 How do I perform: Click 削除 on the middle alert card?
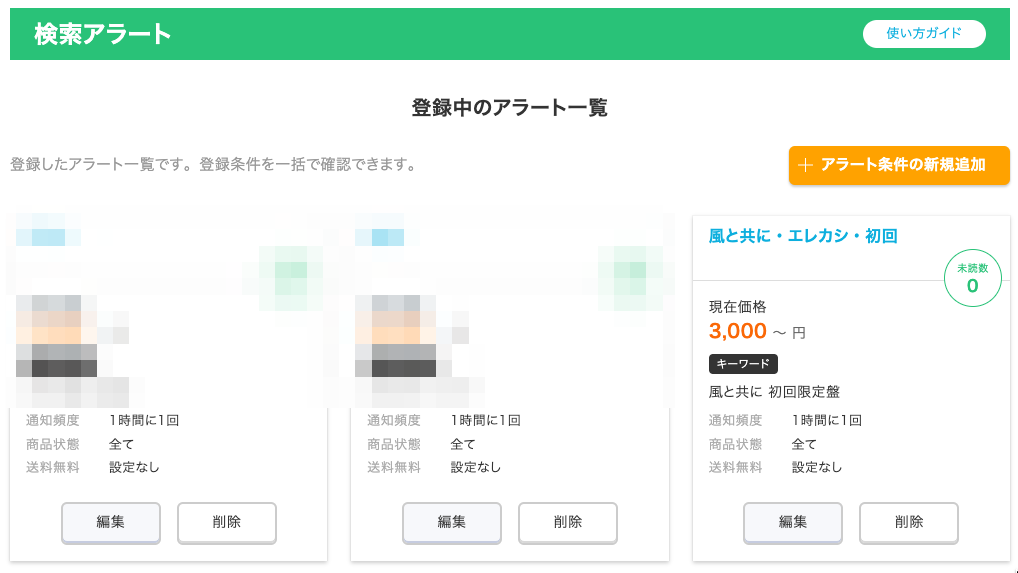(x=568, y=522)
